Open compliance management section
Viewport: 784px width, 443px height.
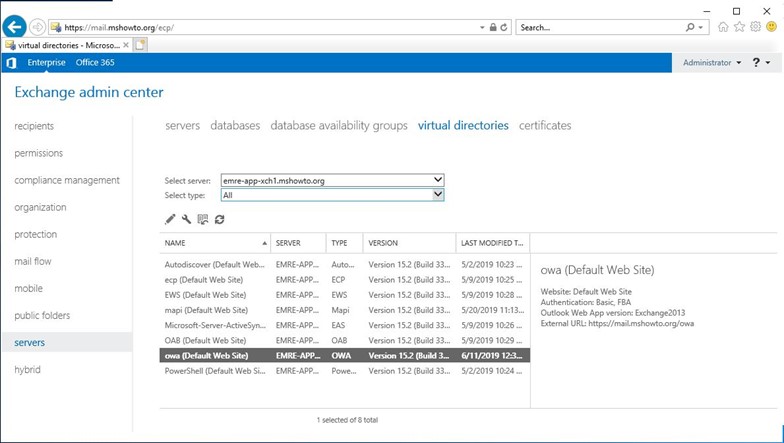(x=67, y=180)
